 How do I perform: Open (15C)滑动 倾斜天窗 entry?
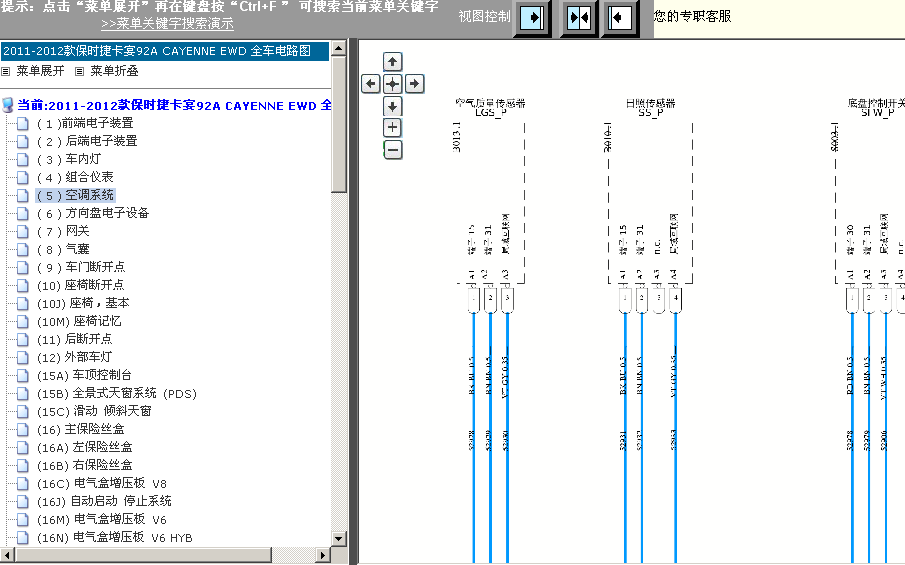pyautogui.click(x=94, y=411)
